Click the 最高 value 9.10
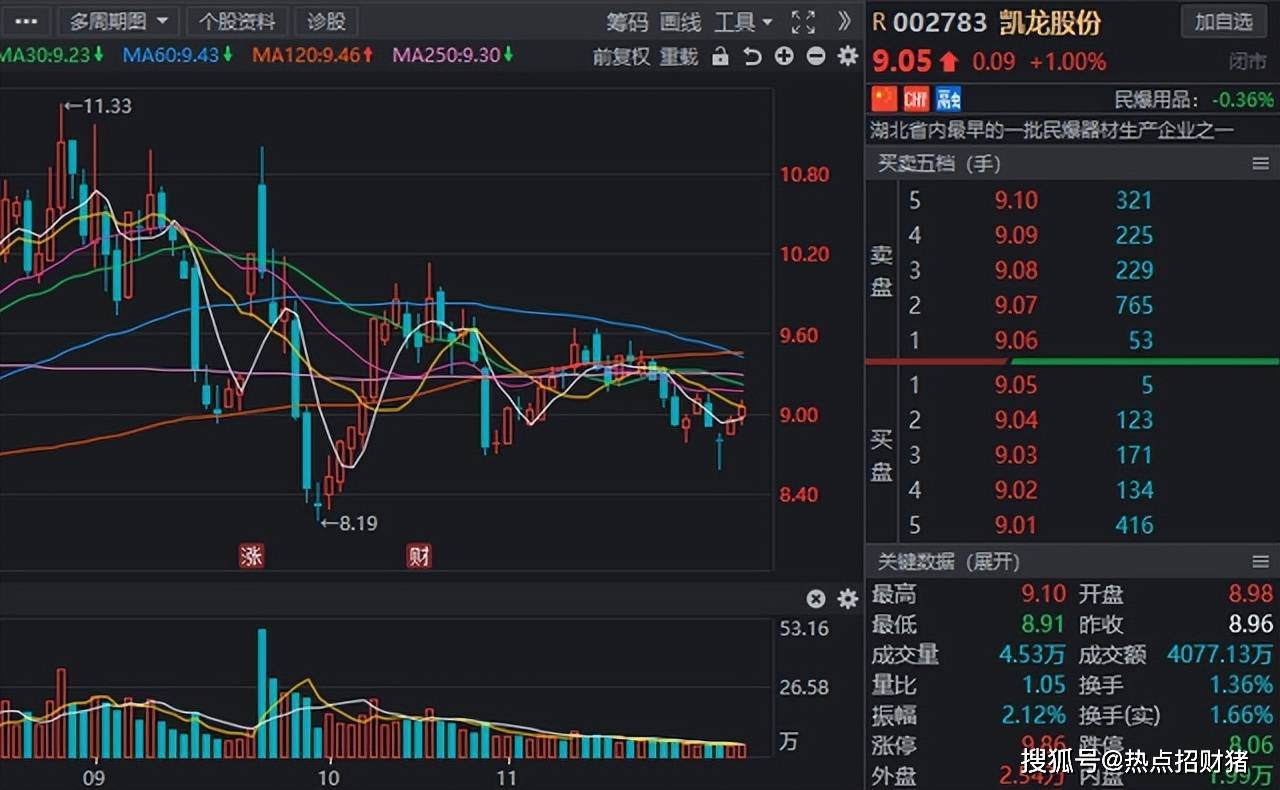Viewport: 1280px width, 790px height. [1043, 594]
